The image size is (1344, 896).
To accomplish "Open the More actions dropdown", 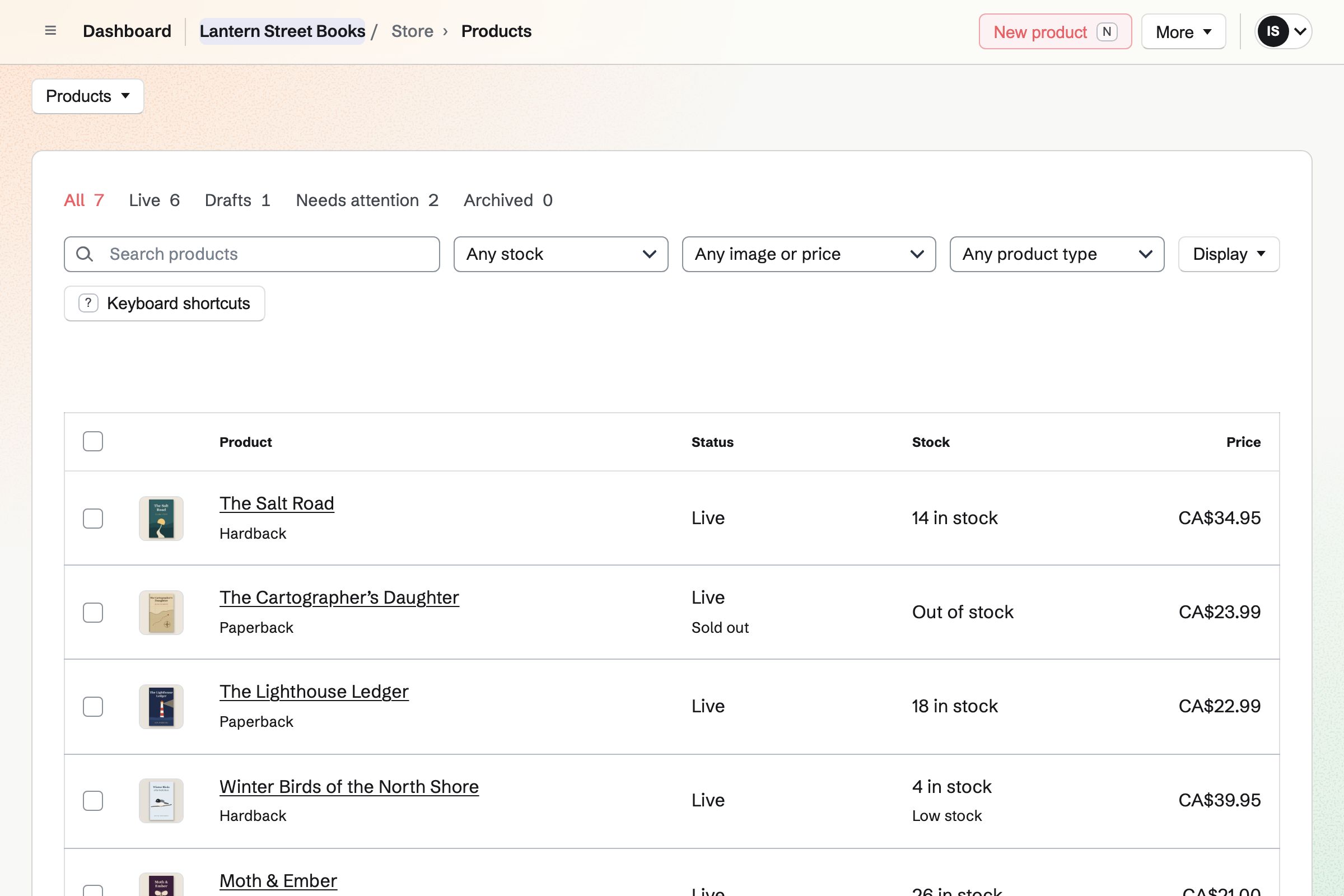I will [x=1183, y=31].
